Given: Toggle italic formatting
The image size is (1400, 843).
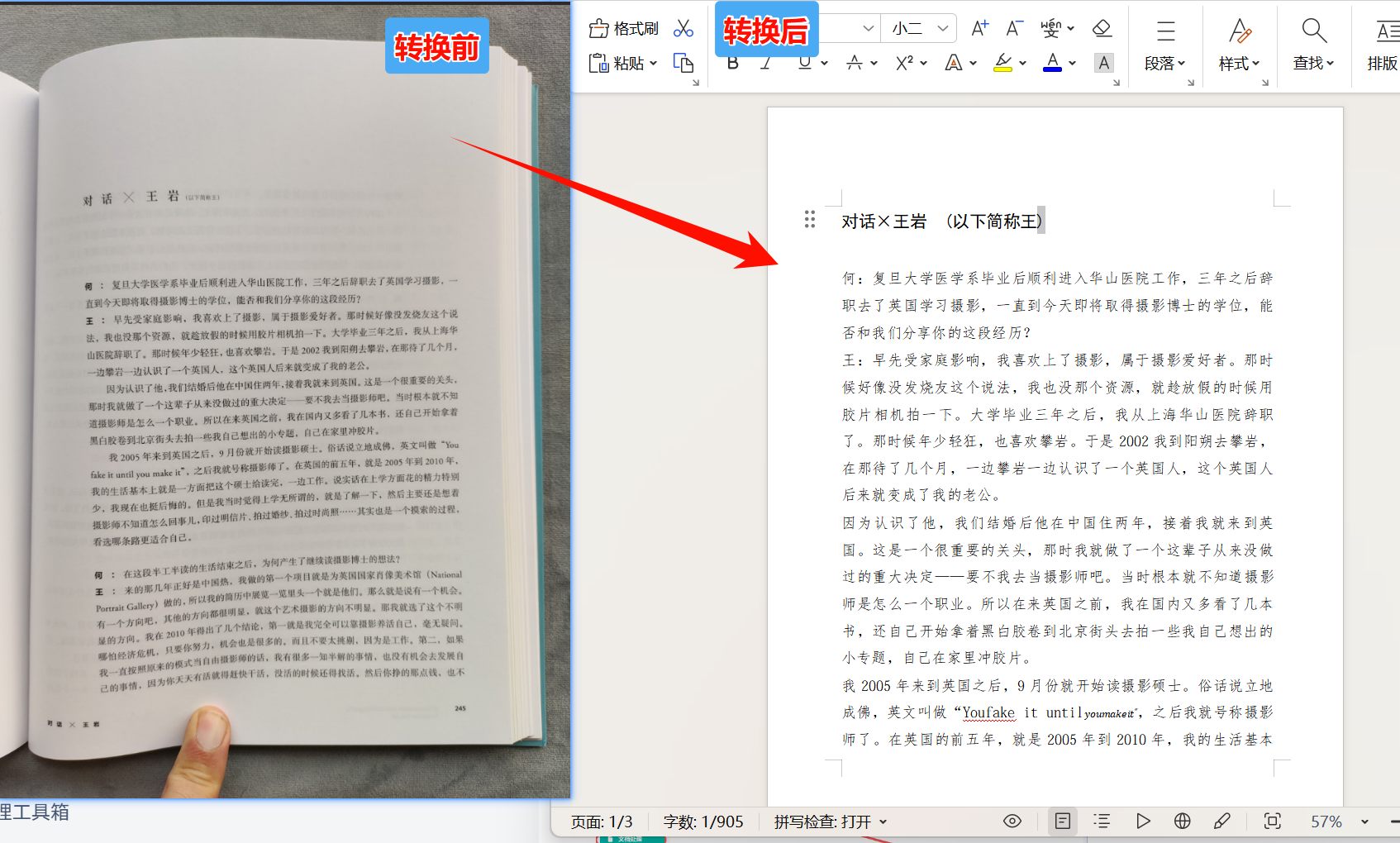Looking at the screenshot, I should click(x=767, y=63).
